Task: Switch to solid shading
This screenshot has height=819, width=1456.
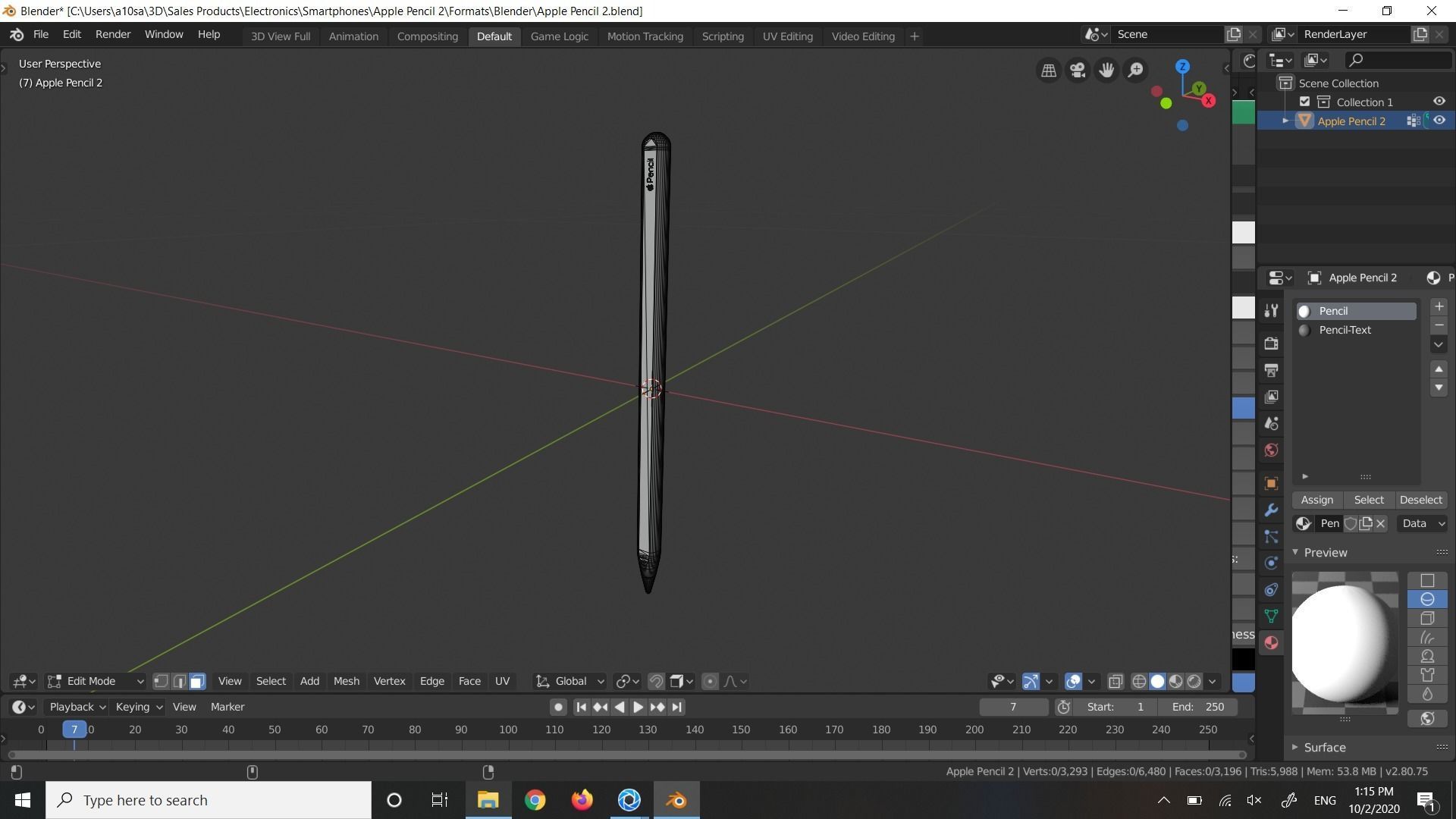Action: [1157, 681]
